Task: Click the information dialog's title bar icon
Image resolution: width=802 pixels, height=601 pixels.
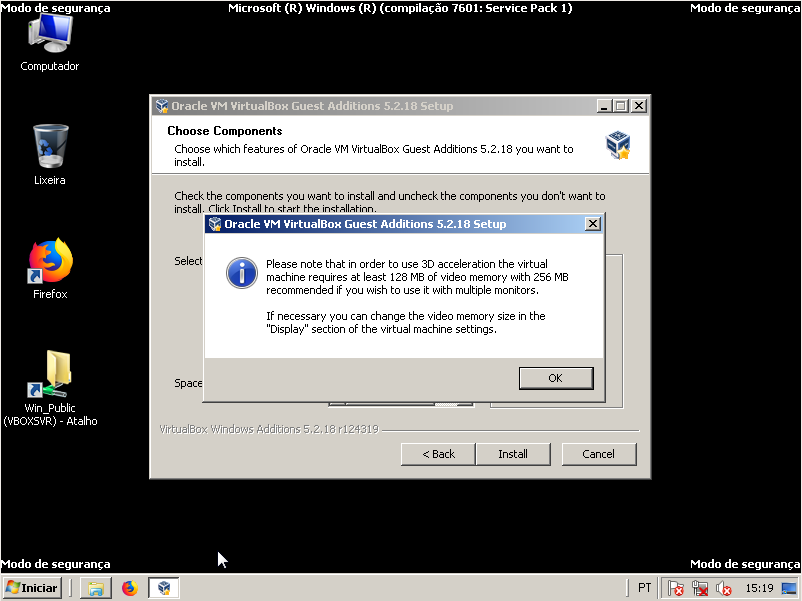Action: (215, 224)
